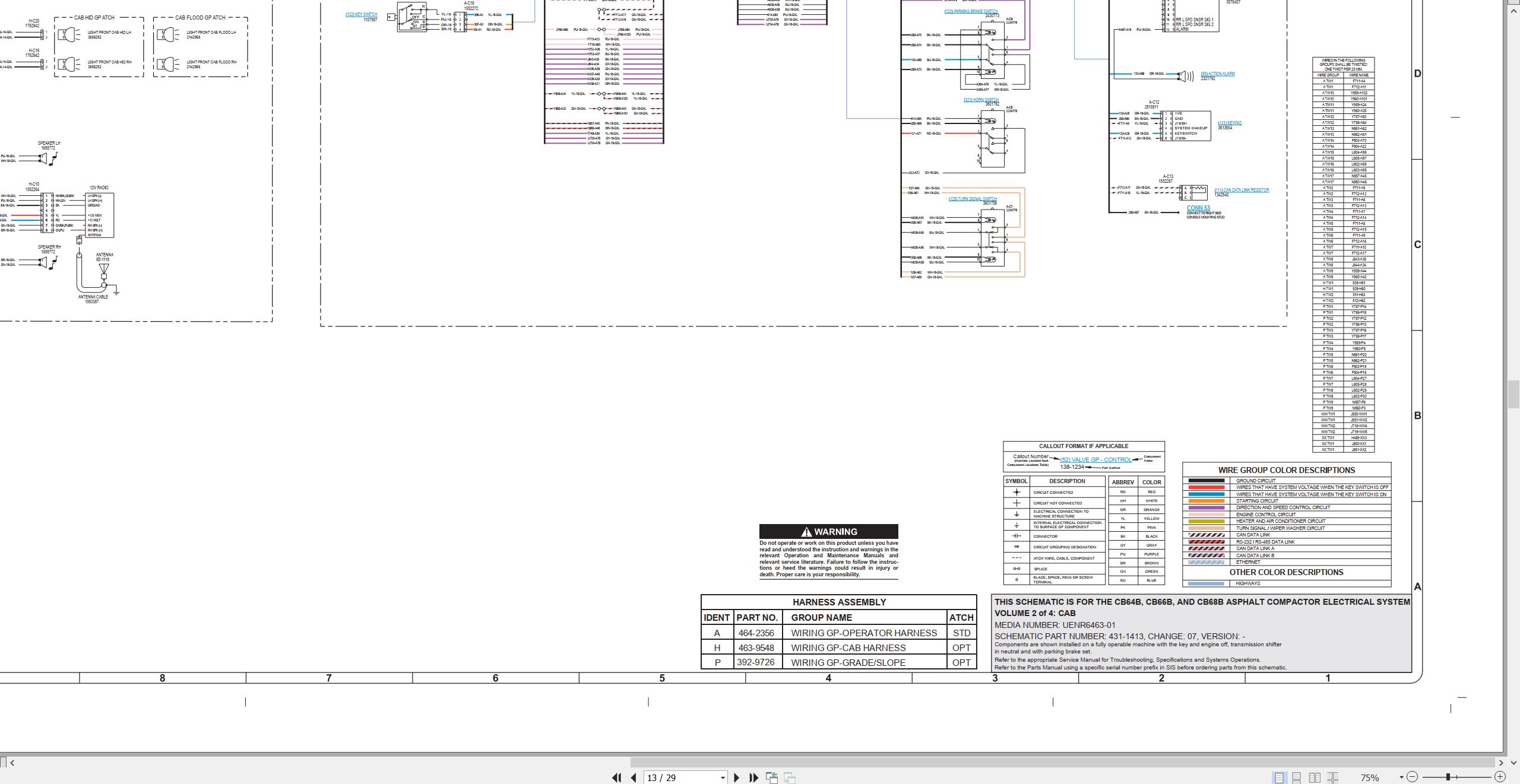Zoom in with the plus icon
1520x784 pixels.
(1500, 777)
